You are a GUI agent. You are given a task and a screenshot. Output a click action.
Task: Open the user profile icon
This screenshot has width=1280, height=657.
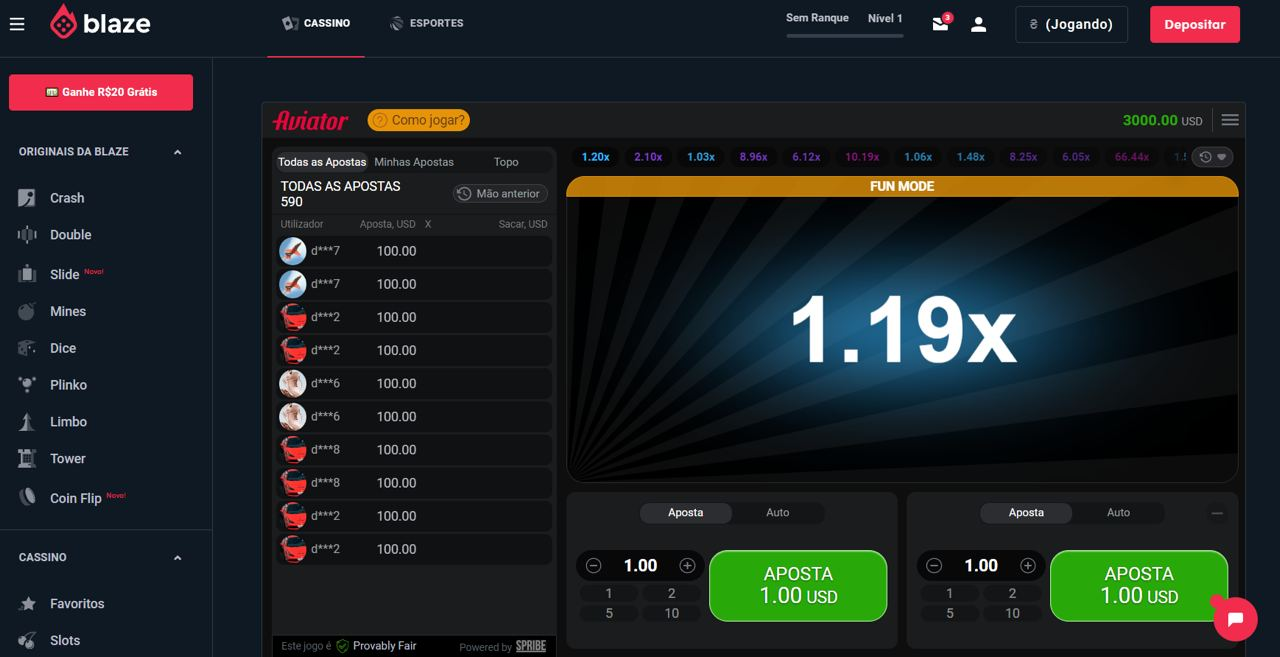(979, 24)
